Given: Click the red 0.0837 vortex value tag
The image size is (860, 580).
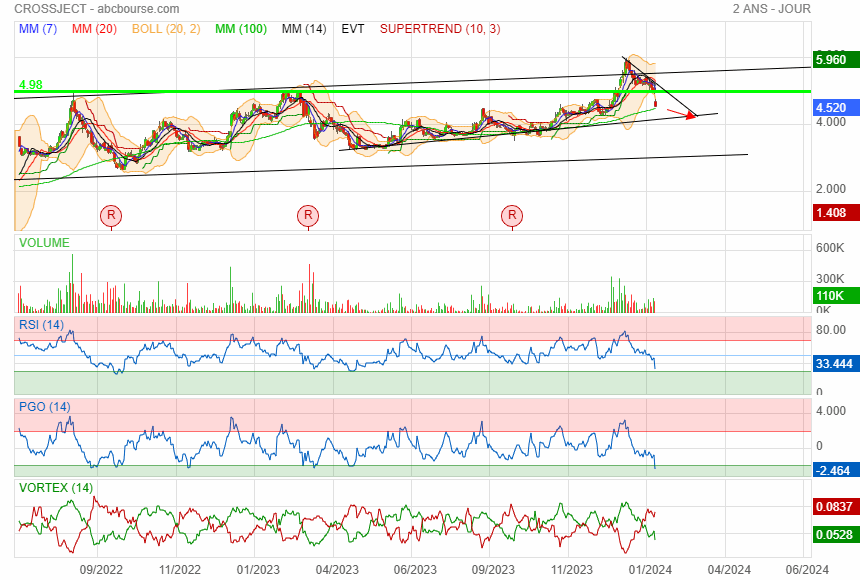Looking at the screenshot, I should (x=836, y=506).
